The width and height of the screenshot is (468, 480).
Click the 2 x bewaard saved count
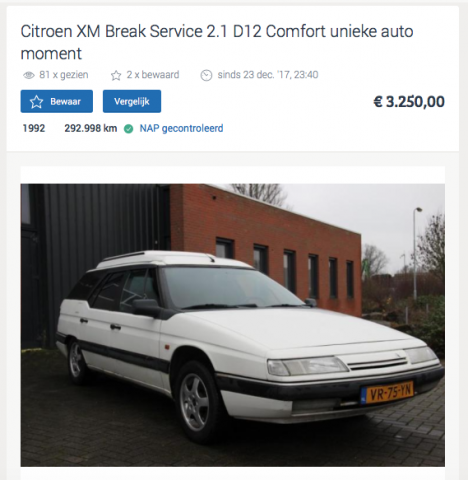pos(153,75)
